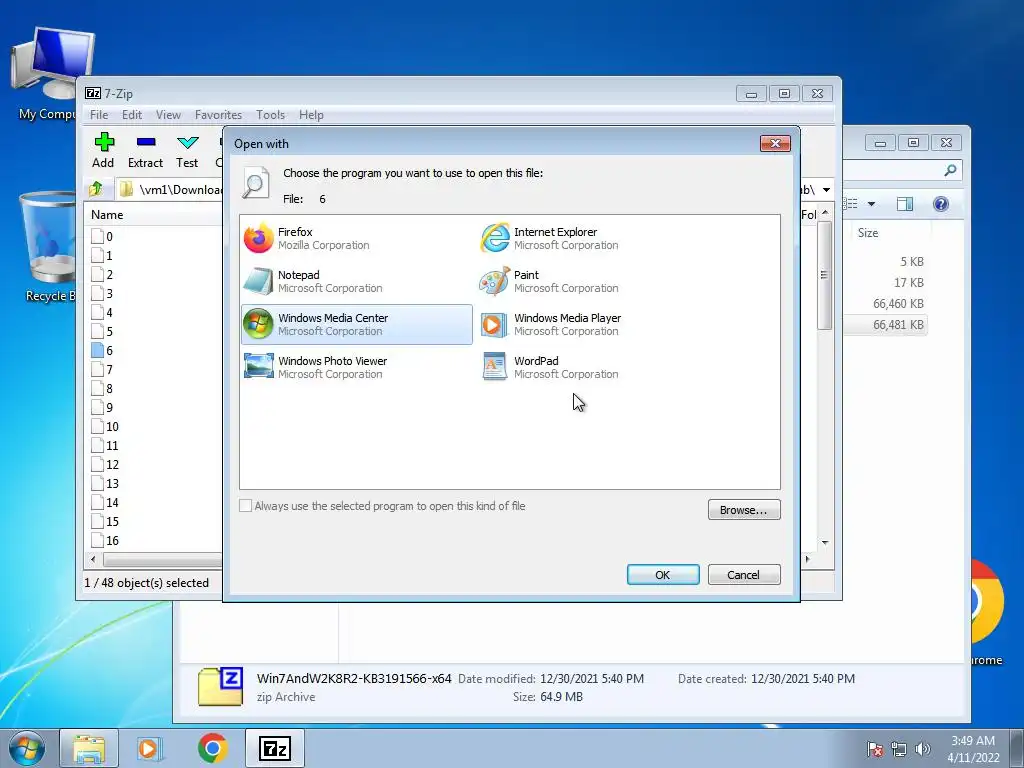Open the Action Center flag icon
Viewport: 1024px width, 768px height.
[875, 749]
